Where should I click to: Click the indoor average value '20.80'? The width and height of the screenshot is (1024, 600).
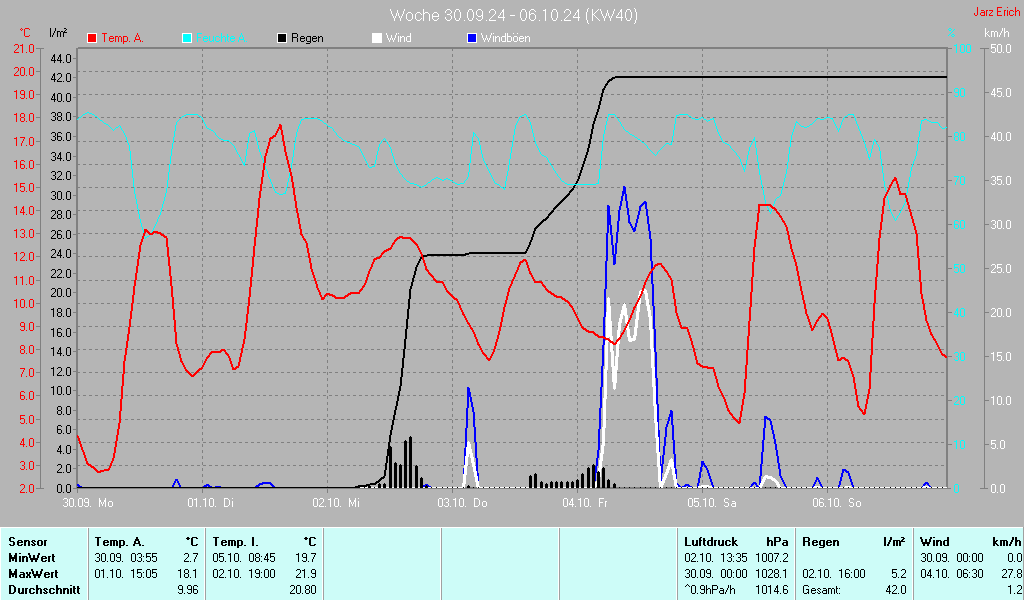[303, 590]
